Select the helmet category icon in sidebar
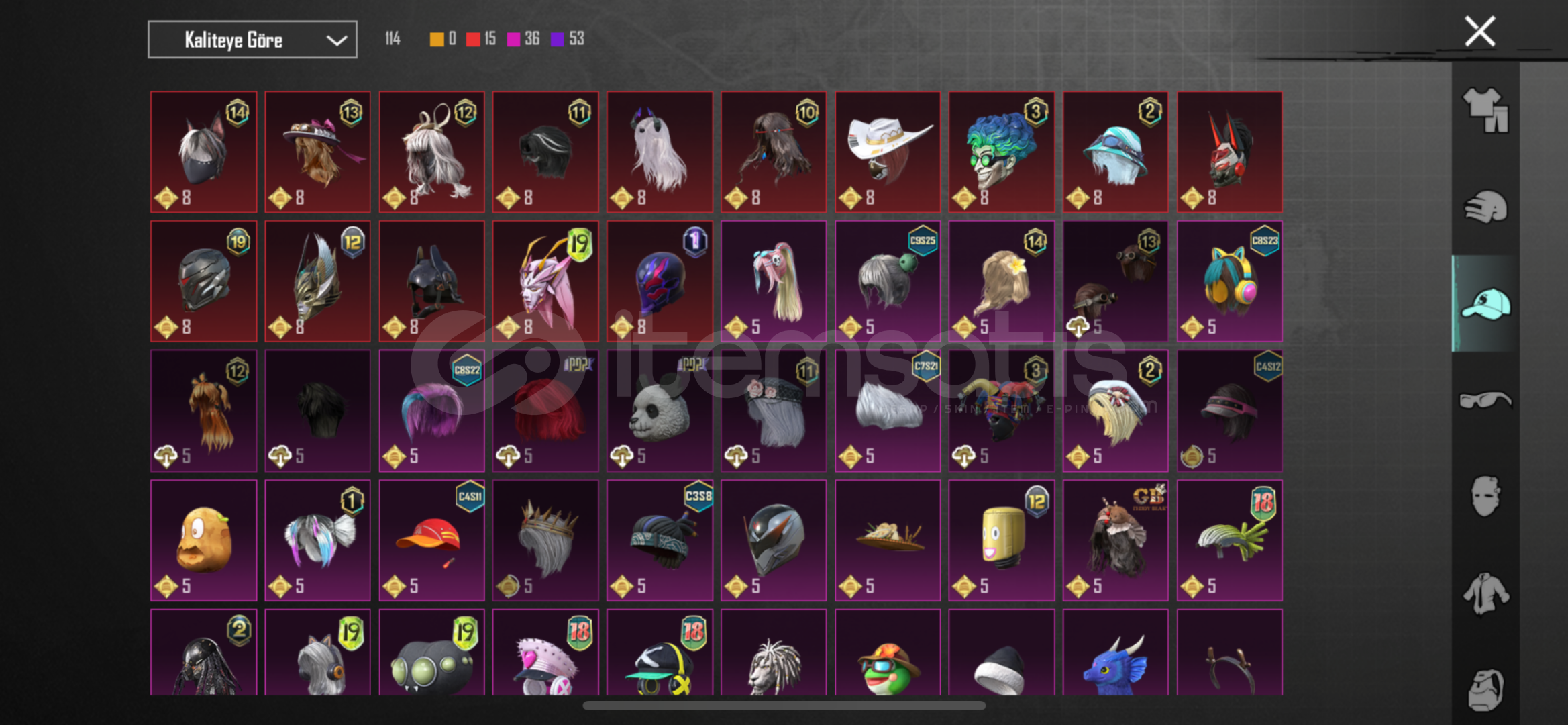The width and height of the screenshot is (1568, 725). pos(1485,206)
